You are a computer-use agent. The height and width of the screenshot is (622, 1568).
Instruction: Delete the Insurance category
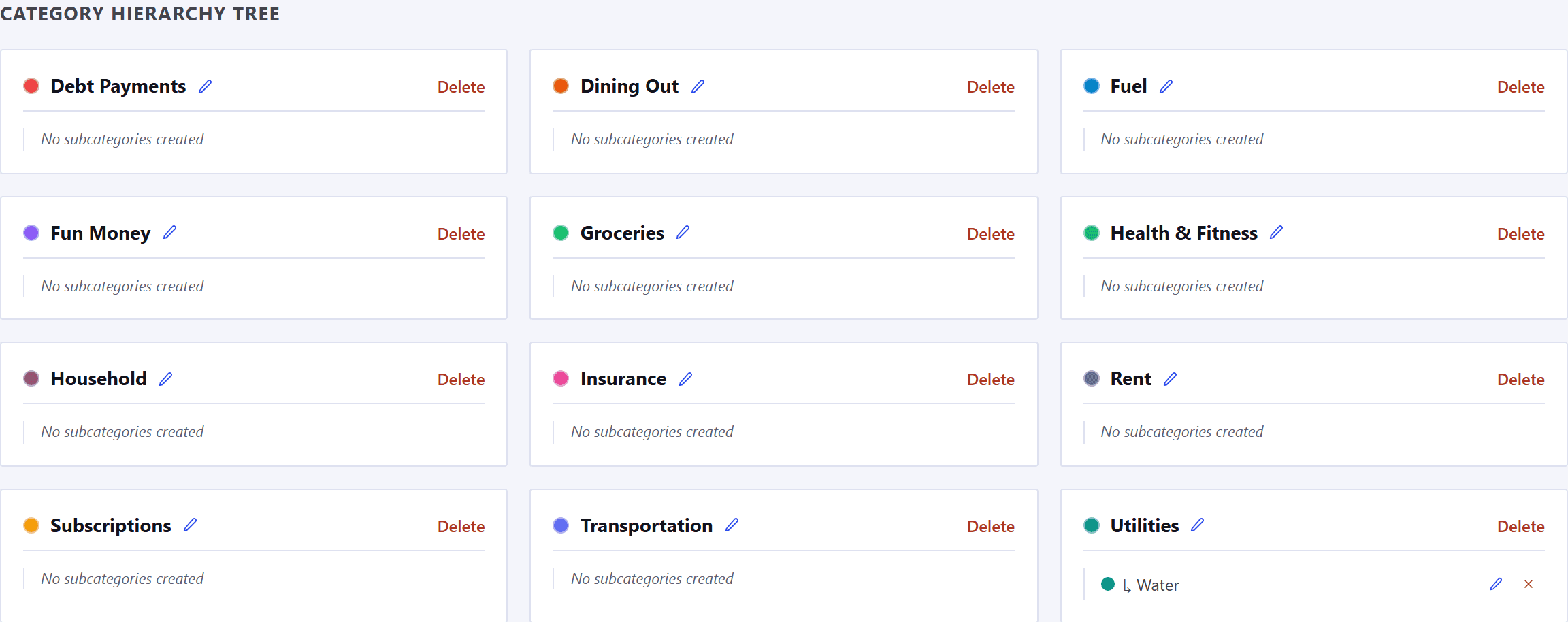pyautogui.click(x=991, y=379)
